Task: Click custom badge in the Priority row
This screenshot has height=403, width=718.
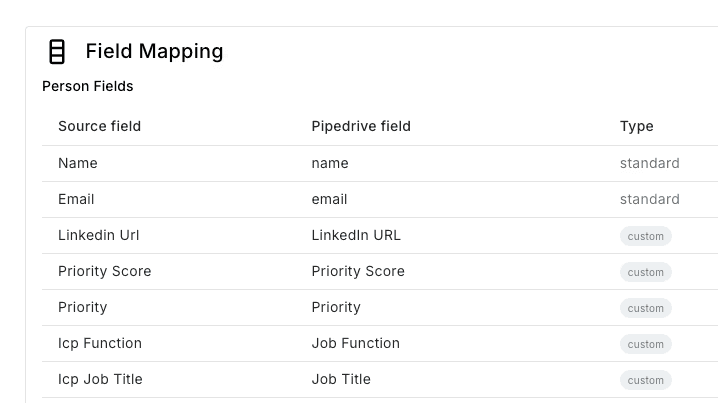Action: [646, 308]
